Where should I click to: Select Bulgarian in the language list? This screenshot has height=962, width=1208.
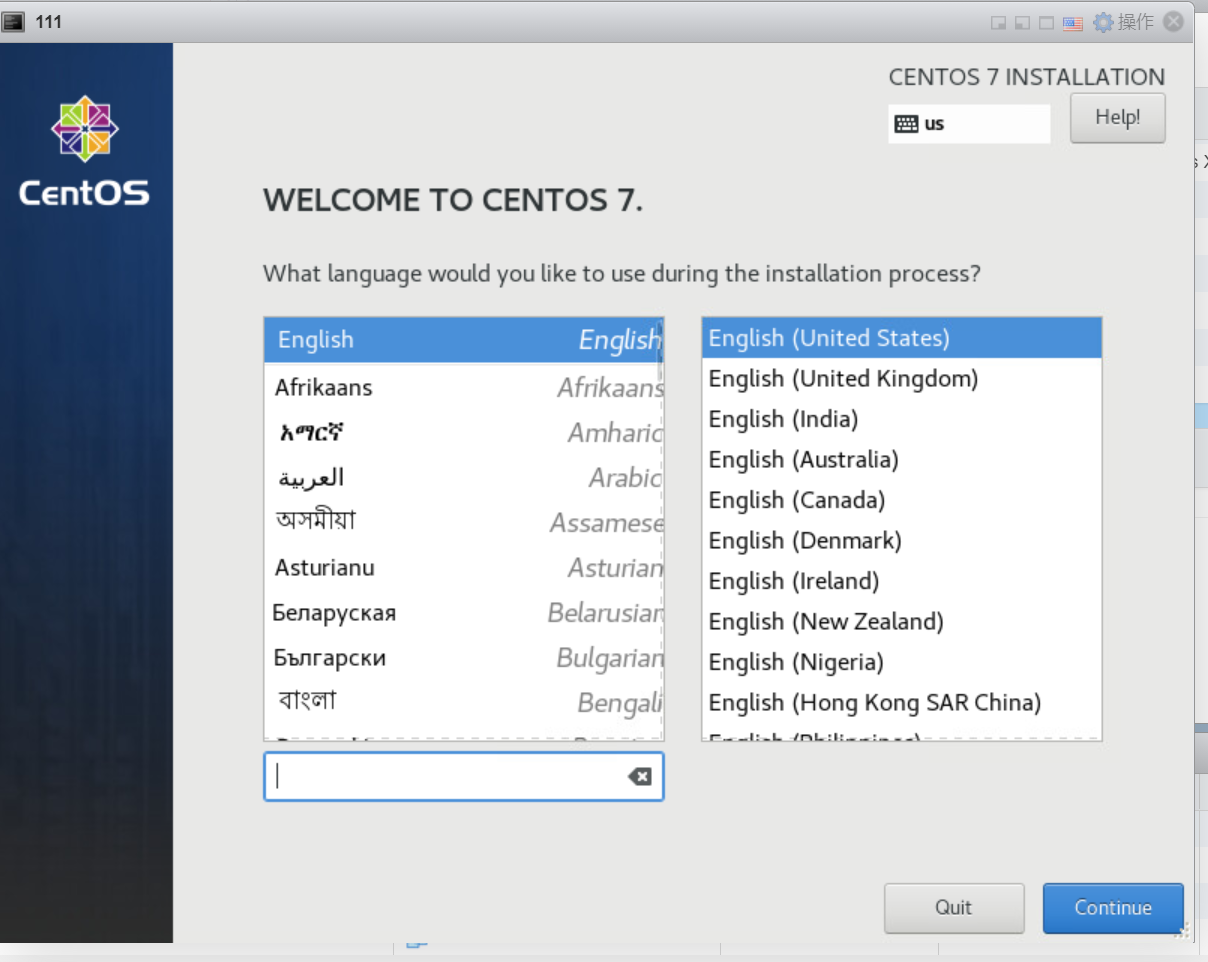pos(463,658)
